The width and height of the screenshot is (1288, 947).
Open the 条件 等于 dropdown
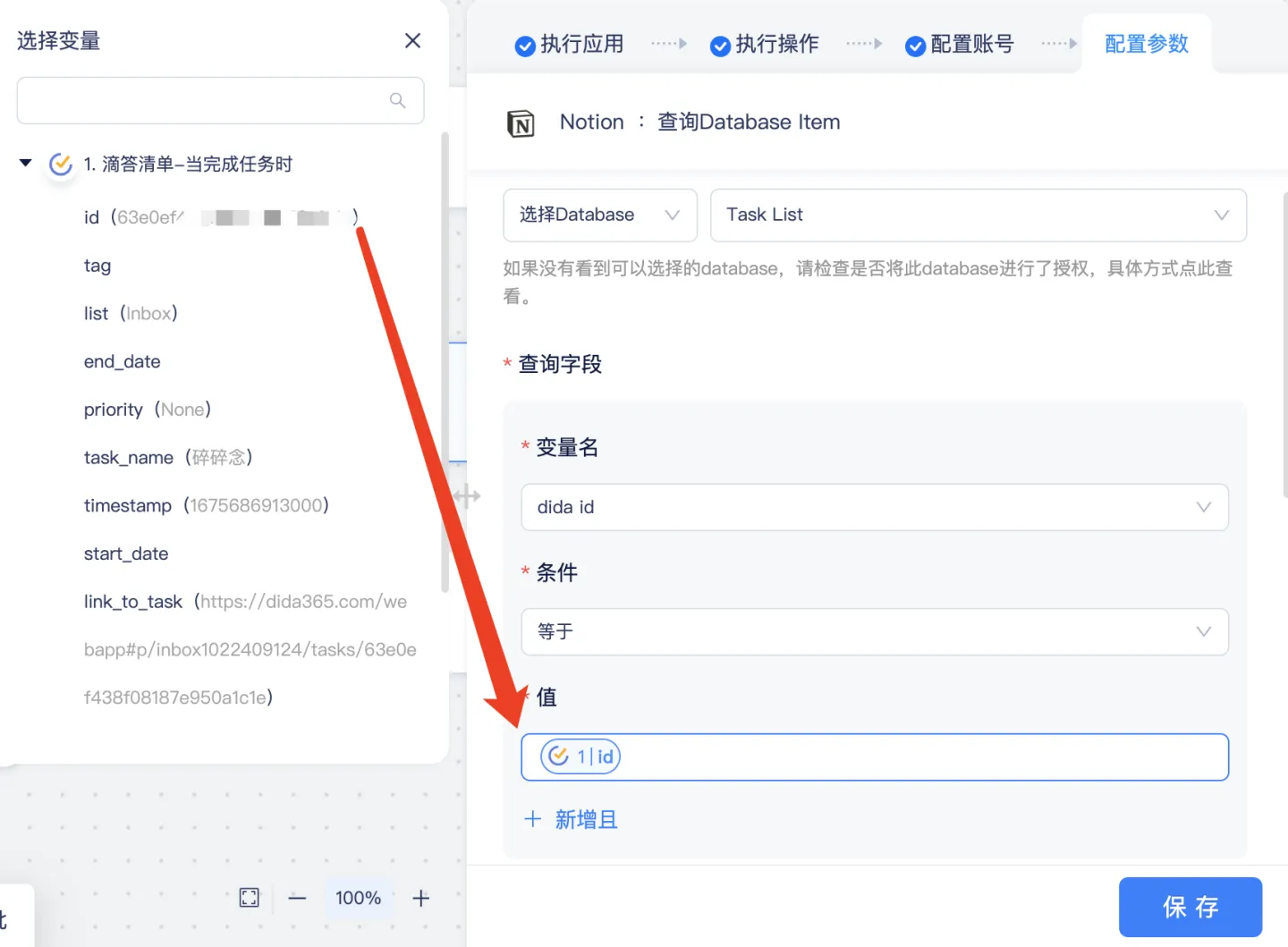875,631
